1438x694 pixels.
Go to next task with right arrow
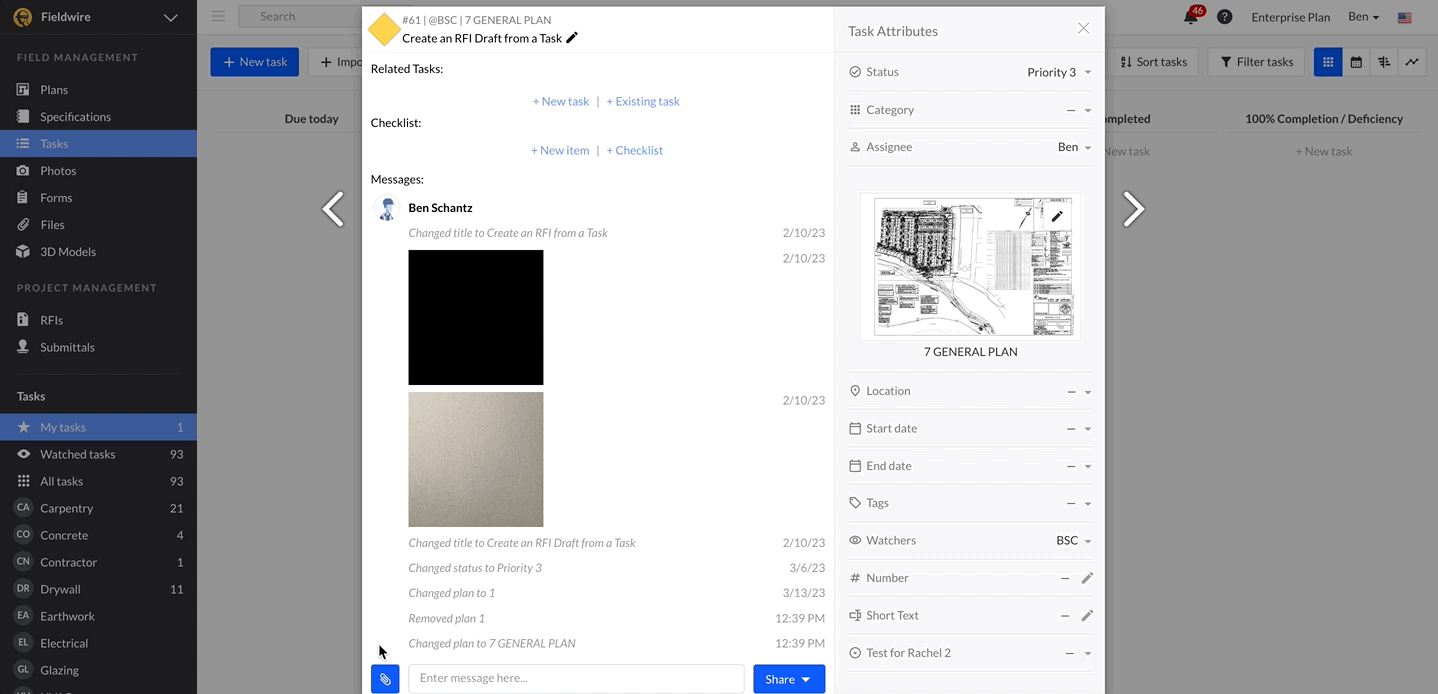(x=1133, y=209)
